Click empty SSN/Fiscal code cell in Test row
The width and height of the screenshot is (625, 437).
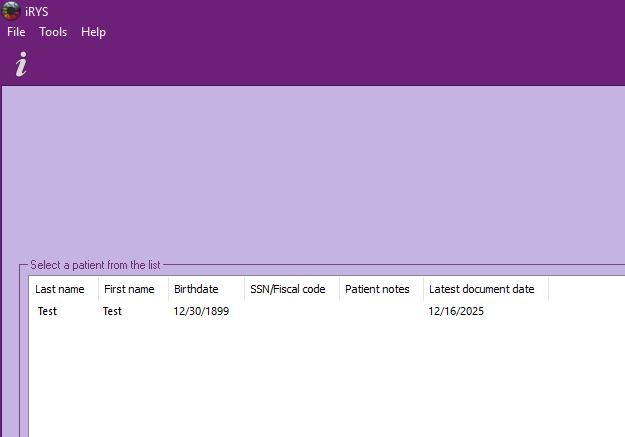click(x=291, y=311)
